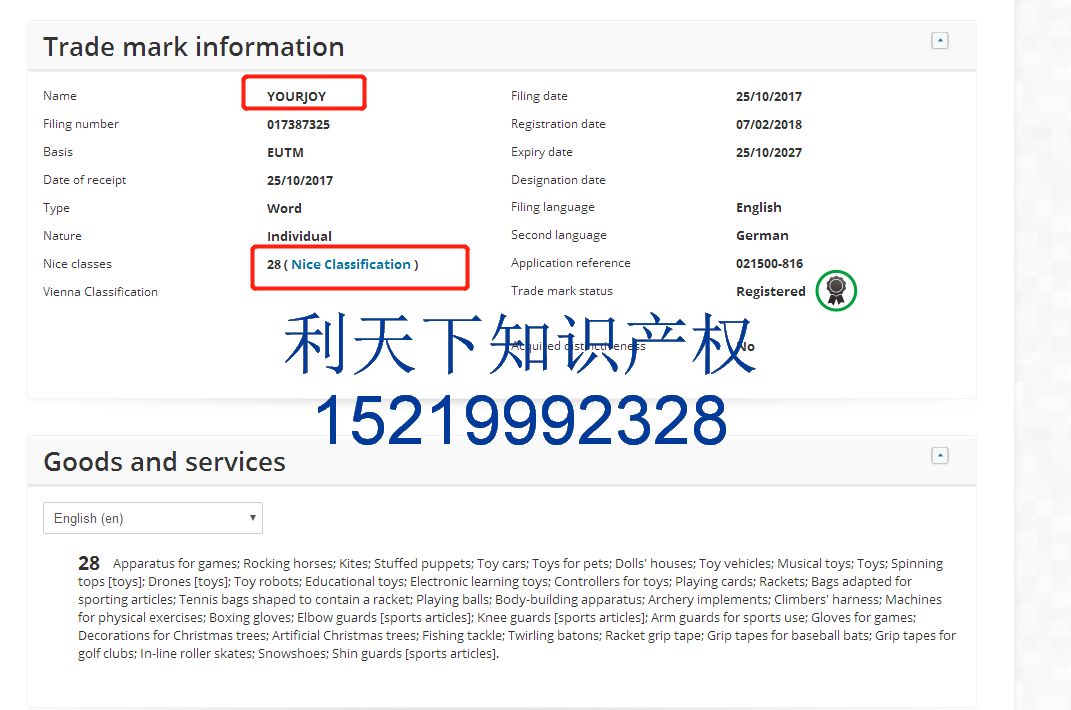Click the Registered status text
This screenshot has width=1071, height=710.
(771, 292)
